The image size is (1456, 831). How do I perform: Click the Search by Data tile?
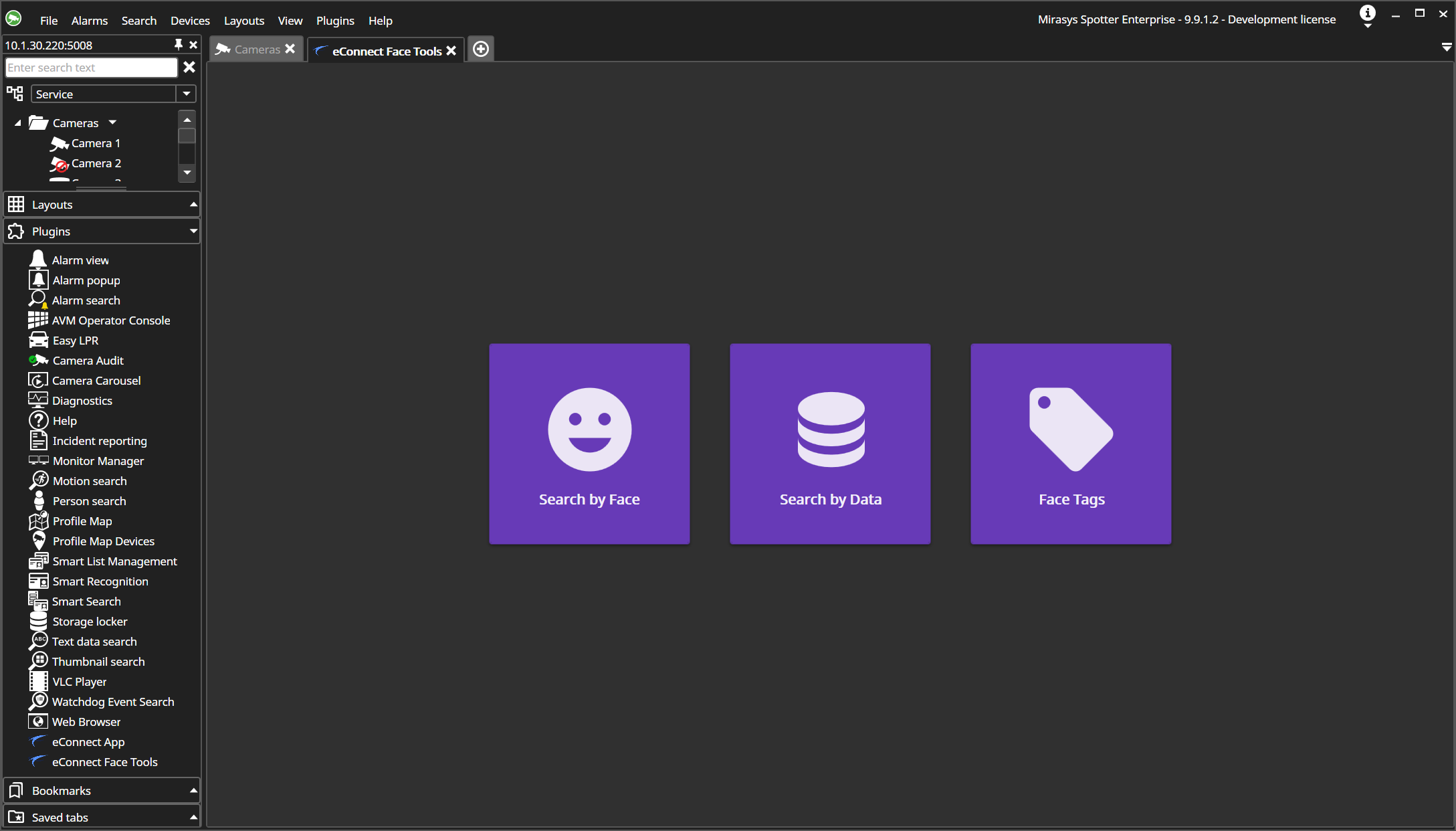click(x=830, y=444)
